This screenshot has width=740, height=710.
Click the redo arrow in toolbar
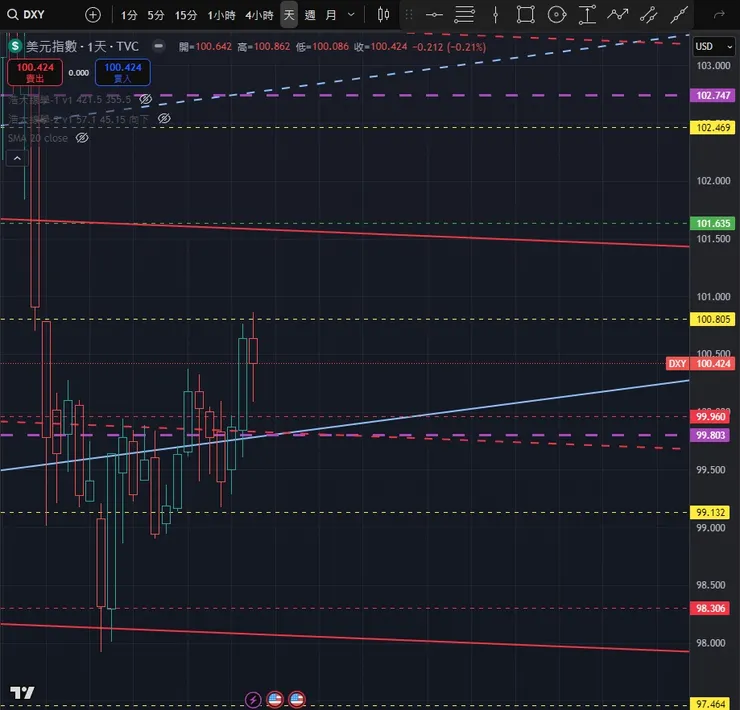coord(719,15)
